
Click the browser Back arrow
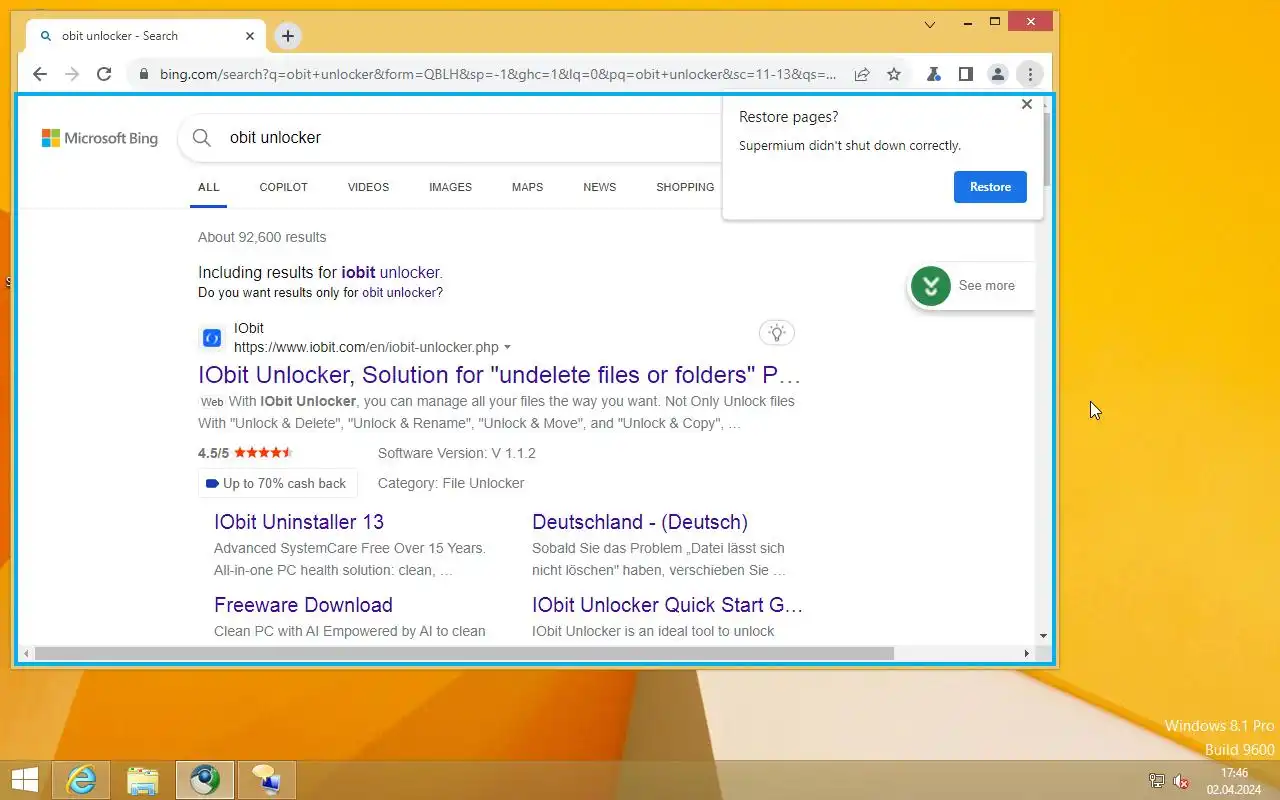tap(40, 74)
